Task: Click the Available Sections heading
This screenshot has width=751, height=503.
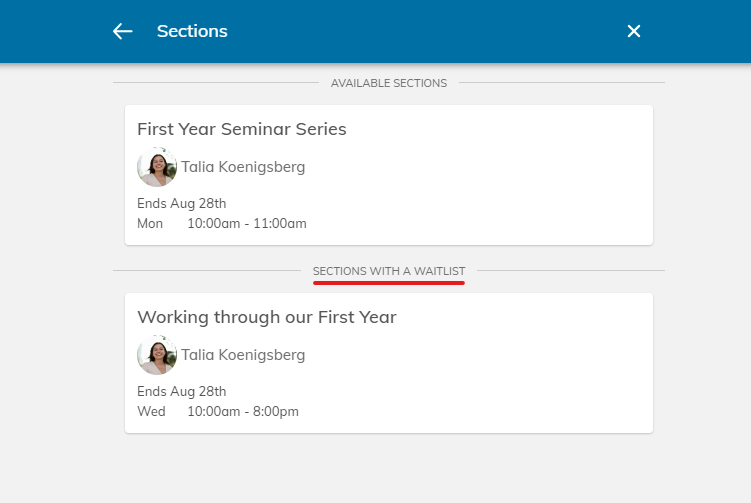Action: [388, 83]
